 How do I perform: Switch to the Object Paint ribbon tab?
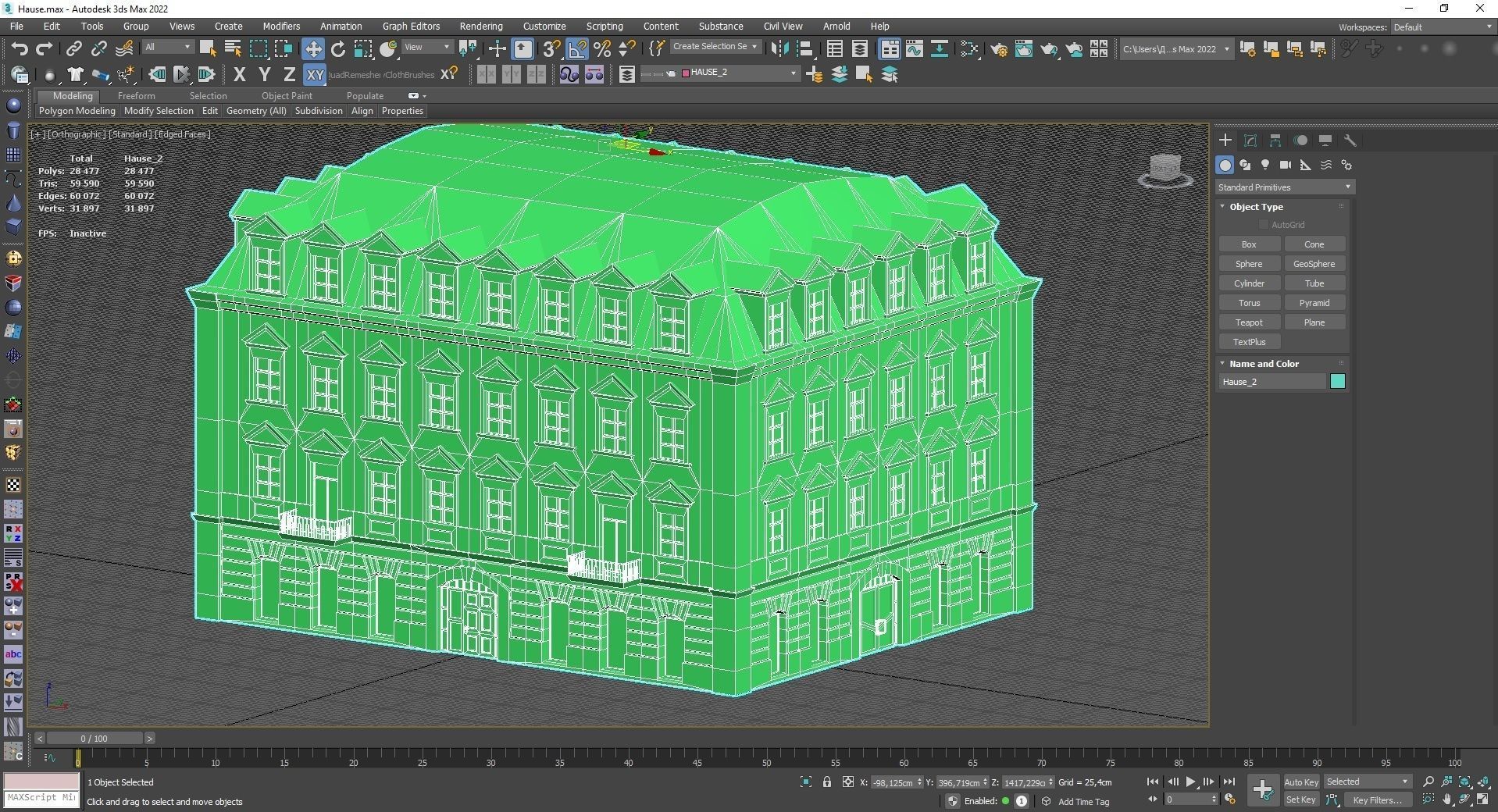[x=287, y=96]
